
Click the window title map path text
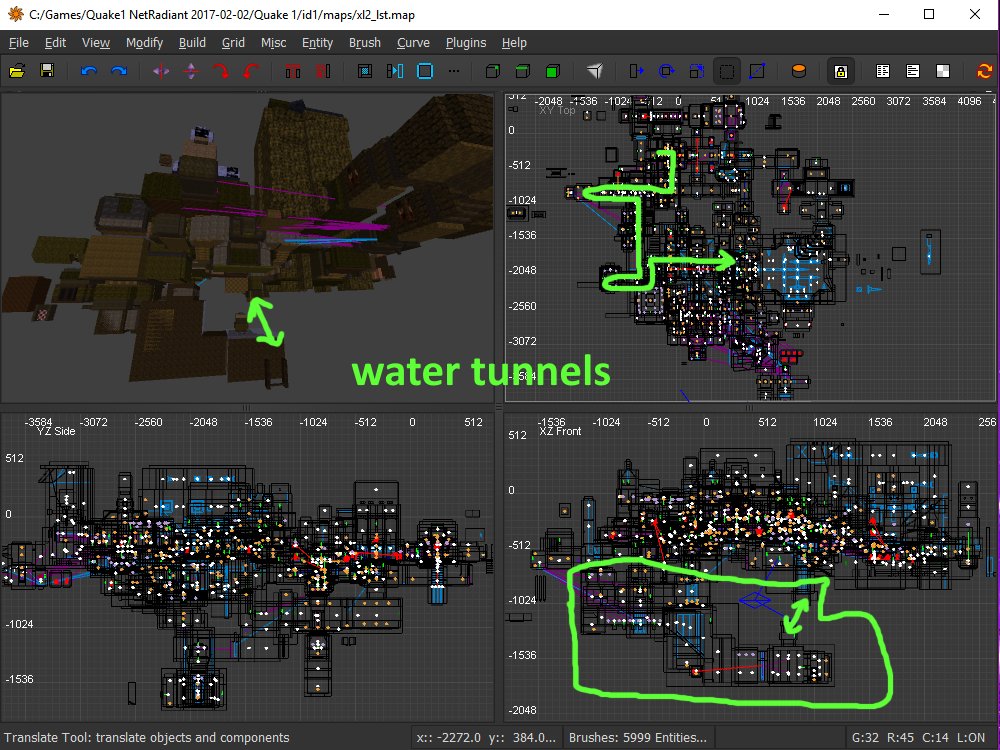click(x=222, y=14)
